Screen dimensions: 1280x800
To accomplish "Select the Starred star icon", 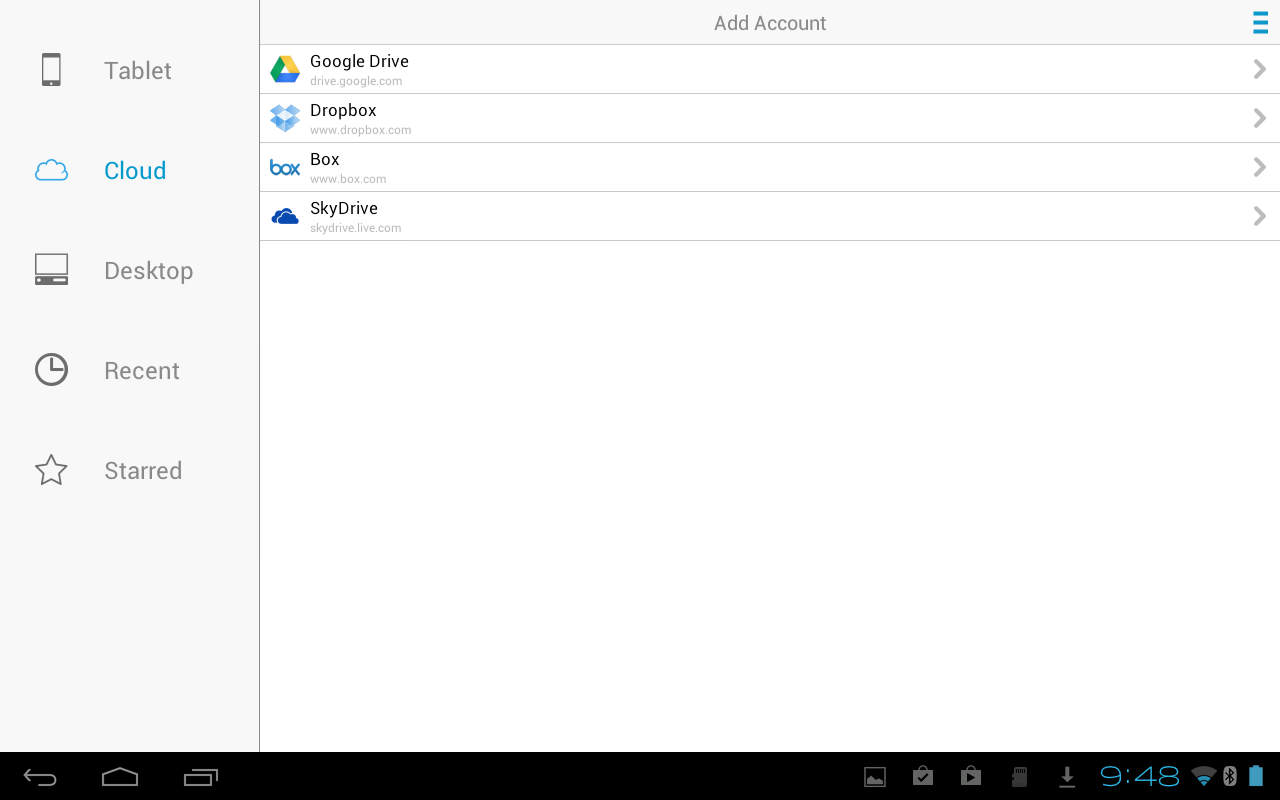I will pos(51,469).
